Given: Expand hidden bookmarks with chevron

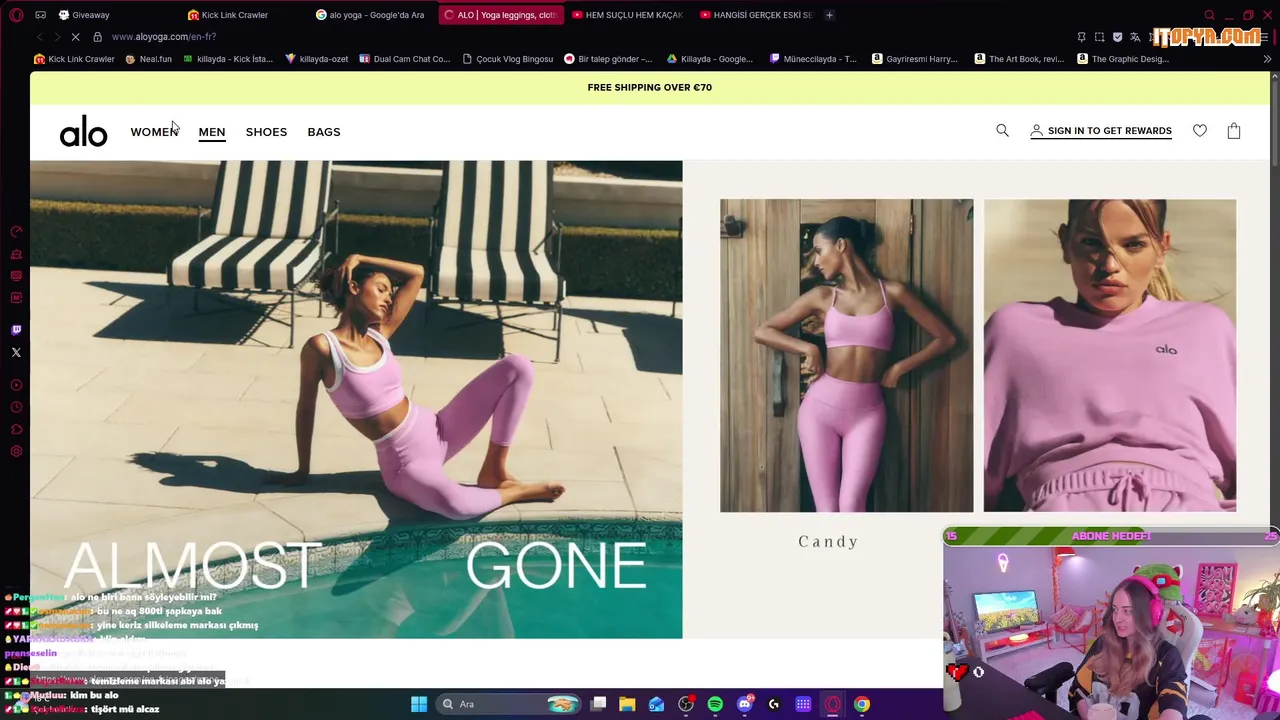Looking at the screenshot, I should (x=1267, y=59).
